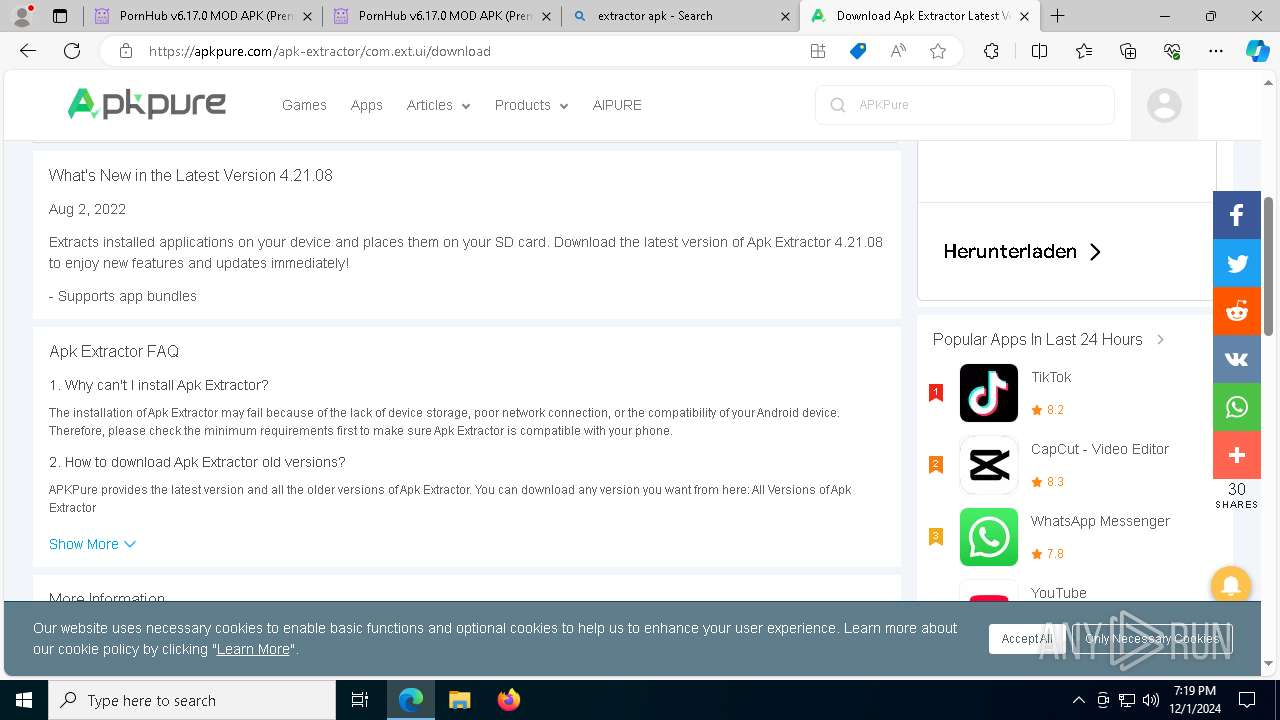Screen dimensions: 1280x720
Task: Expand Show More in FAQ section
Action: tap(92, 544)
